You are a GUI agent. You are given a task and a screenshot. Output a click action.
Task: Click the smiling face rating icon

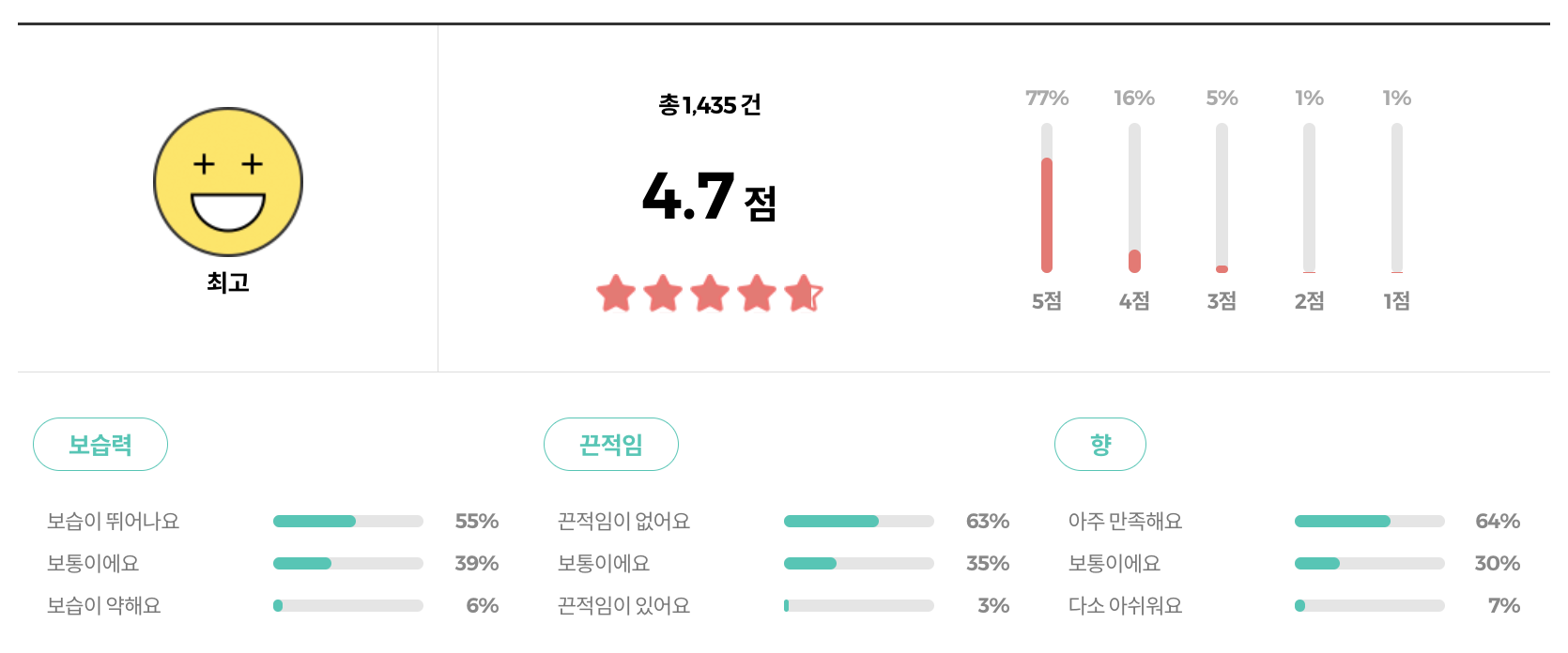coord(228,184)
